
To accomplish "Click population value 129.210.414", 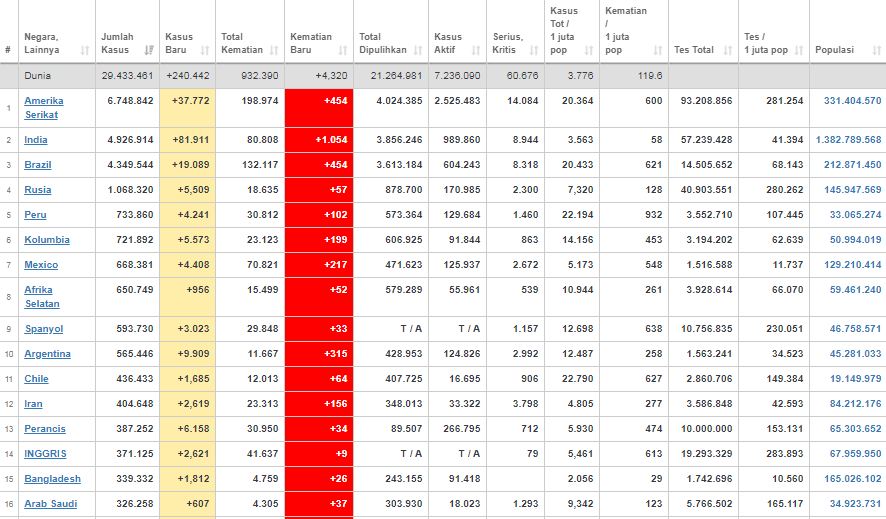I will [852, 264].
